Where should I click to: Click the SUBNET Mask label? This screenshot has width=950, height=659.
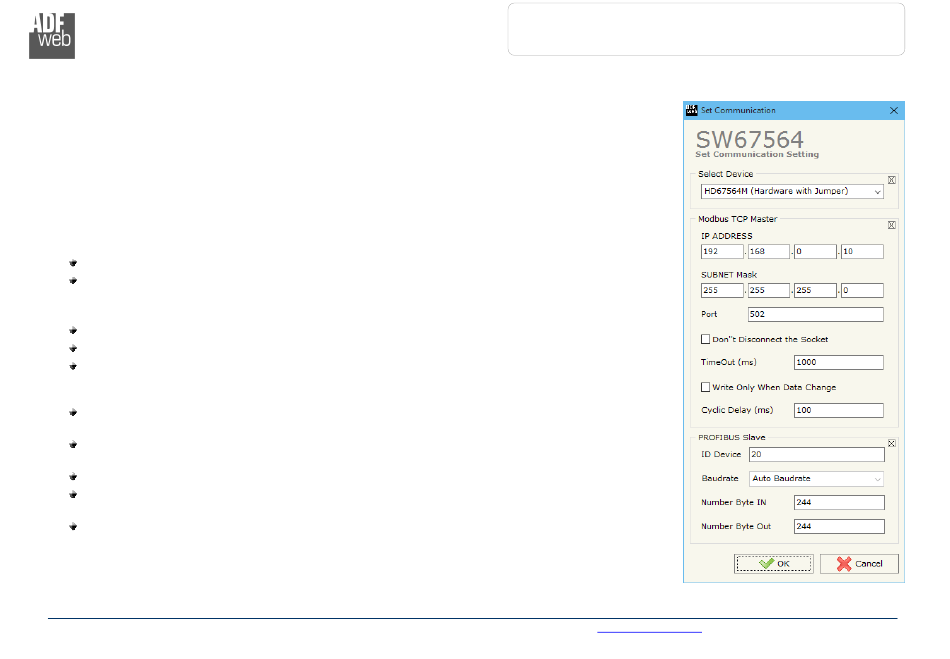pos(729,275)
